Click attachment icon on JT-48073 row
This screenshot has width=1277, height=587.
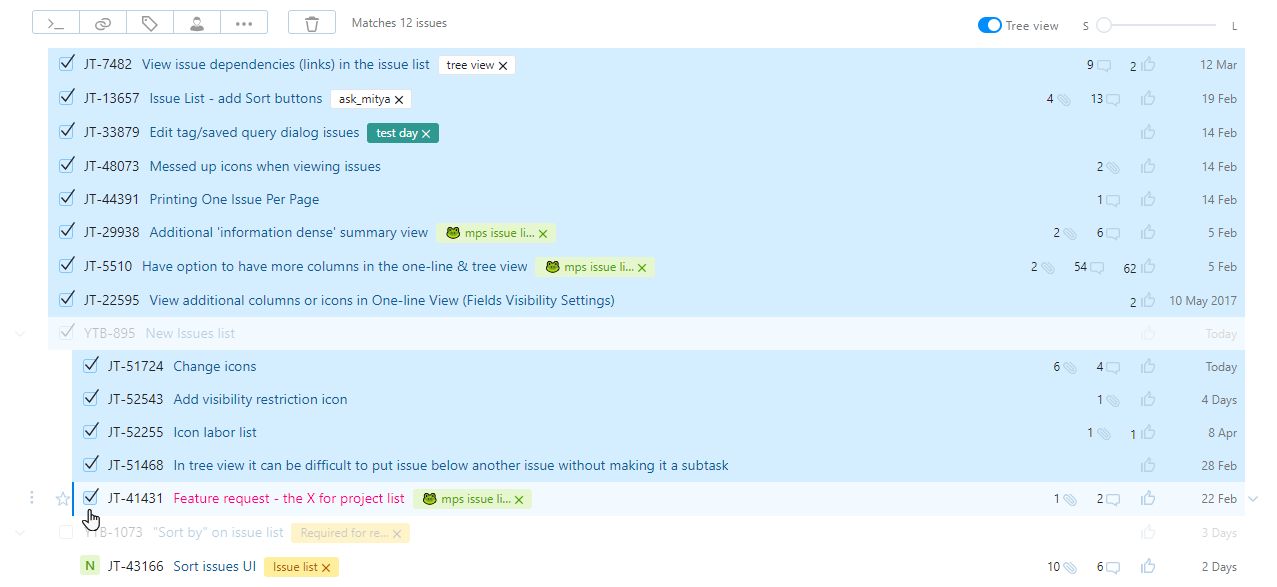point(1113,167)
